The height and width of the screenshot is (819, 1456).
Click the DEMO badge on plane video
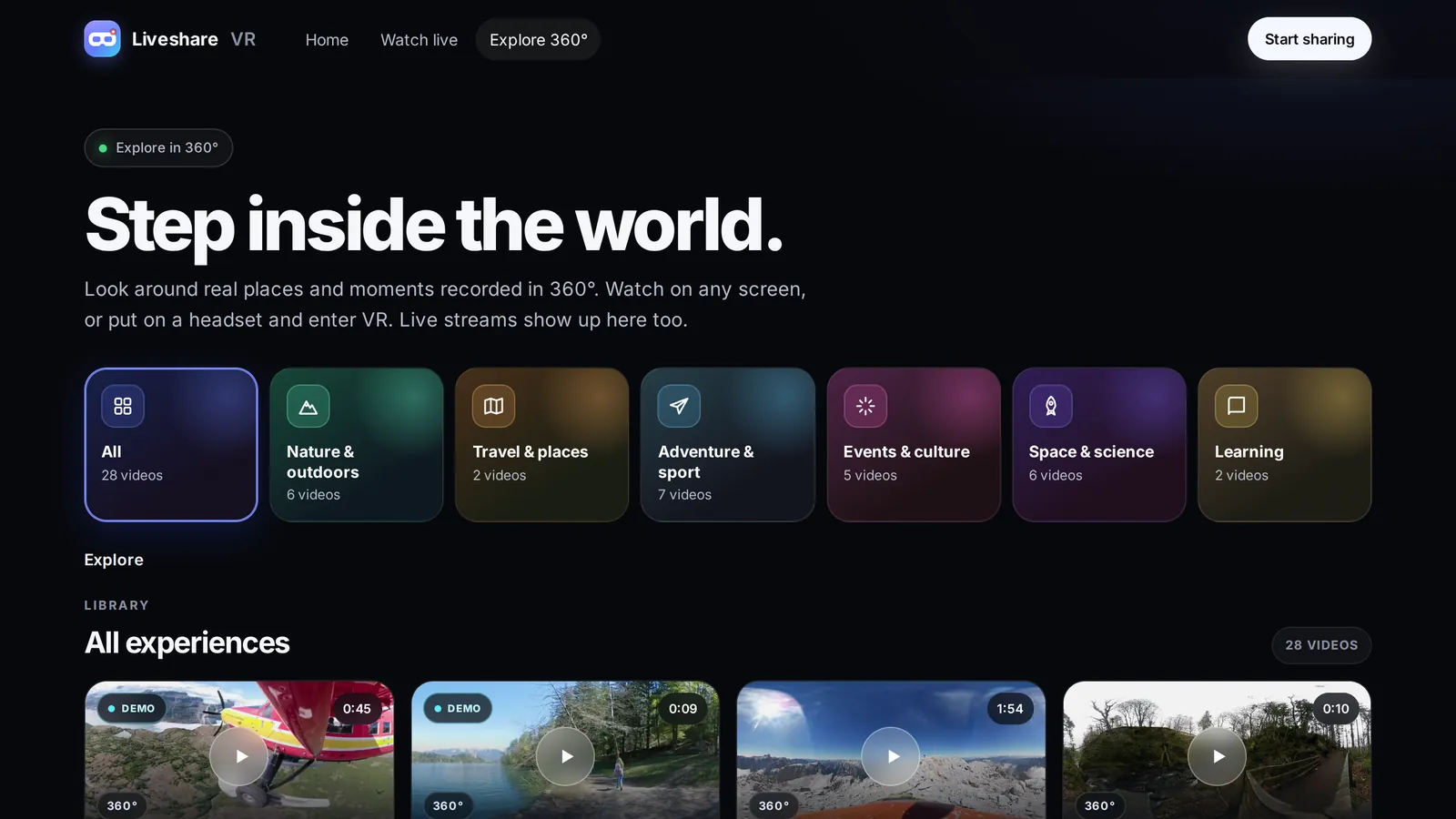(131, 709)
